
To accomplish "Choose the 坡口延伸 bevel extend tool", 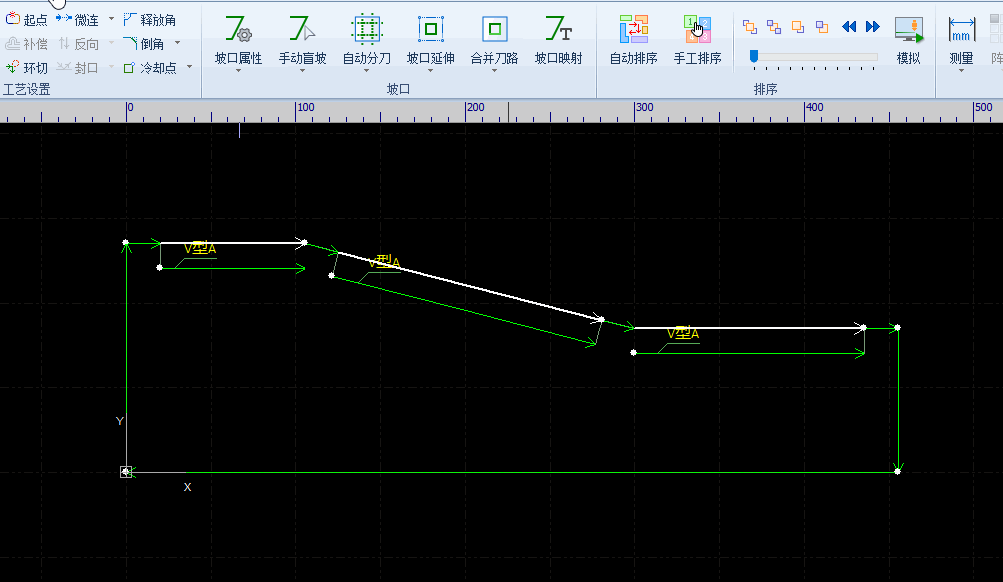I will 430,40.
